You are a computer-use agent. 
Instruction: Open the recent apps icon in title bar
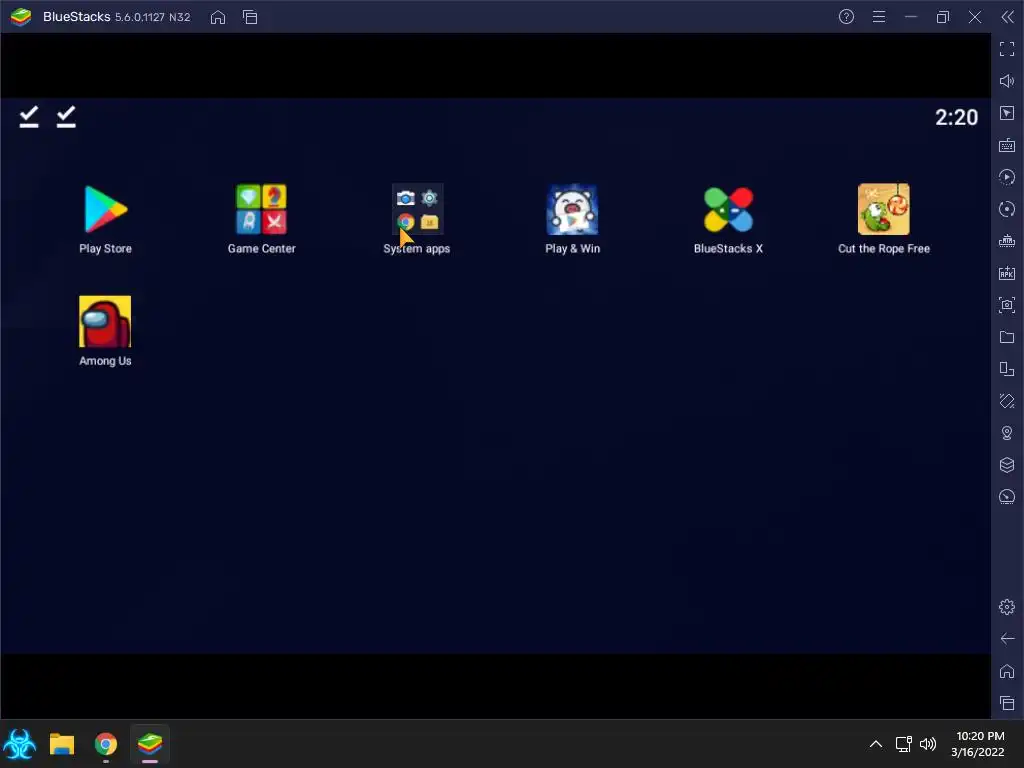250,17
